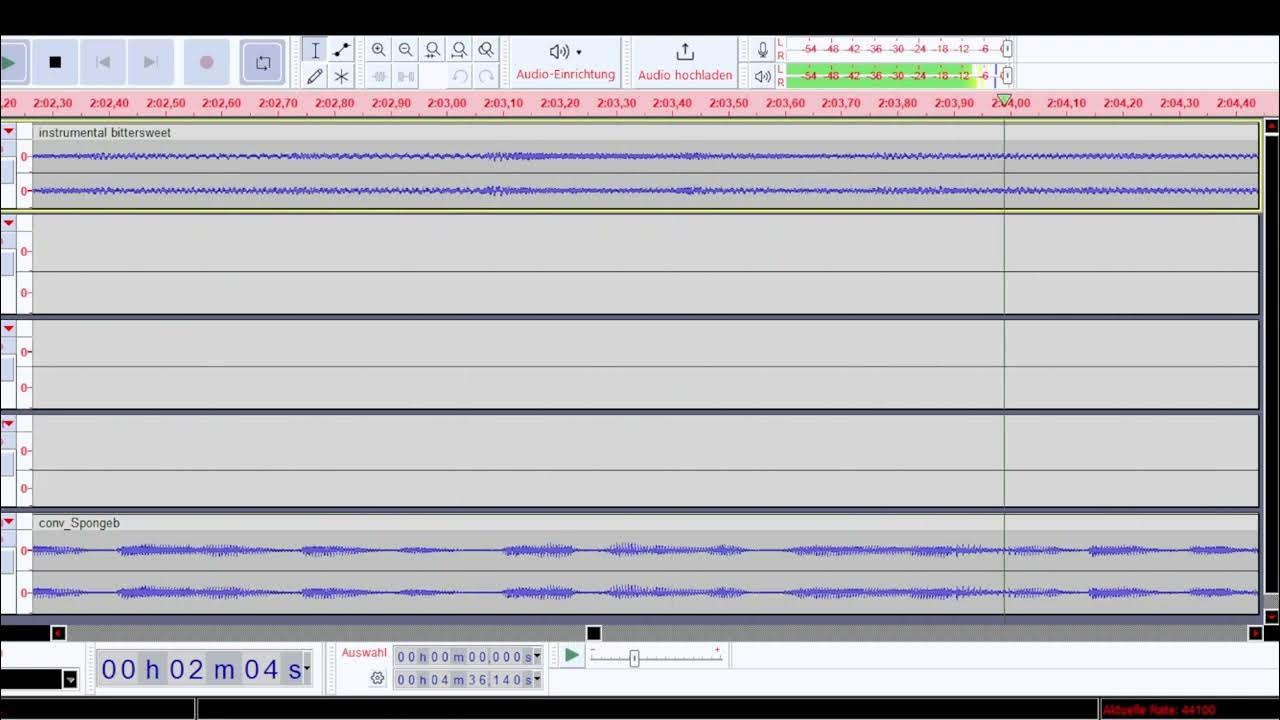Select the Envelope tool

coord(341,50)
